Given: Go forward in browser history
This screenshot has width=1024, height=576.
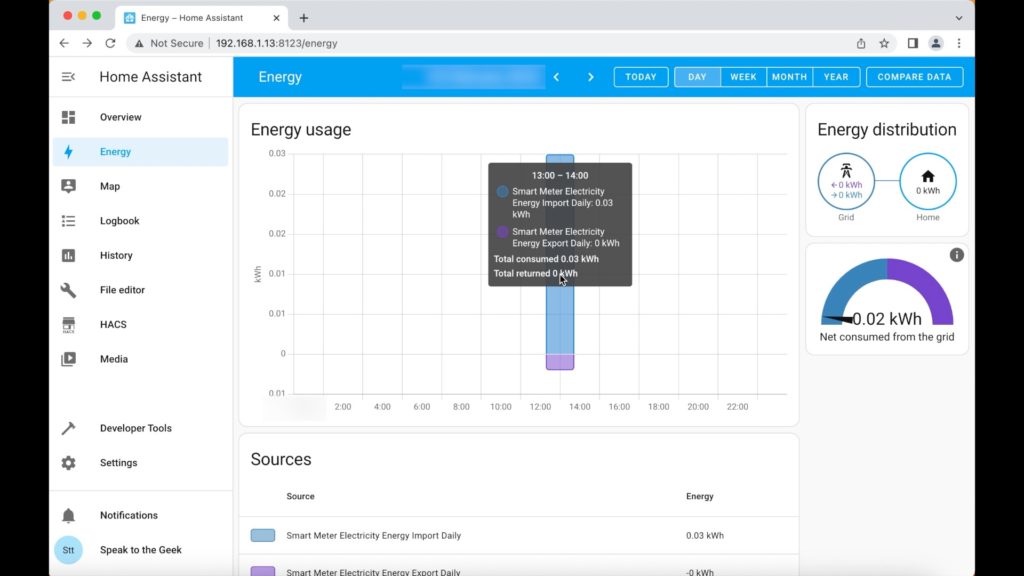Looking at the screenshot, I should [87, 43].
